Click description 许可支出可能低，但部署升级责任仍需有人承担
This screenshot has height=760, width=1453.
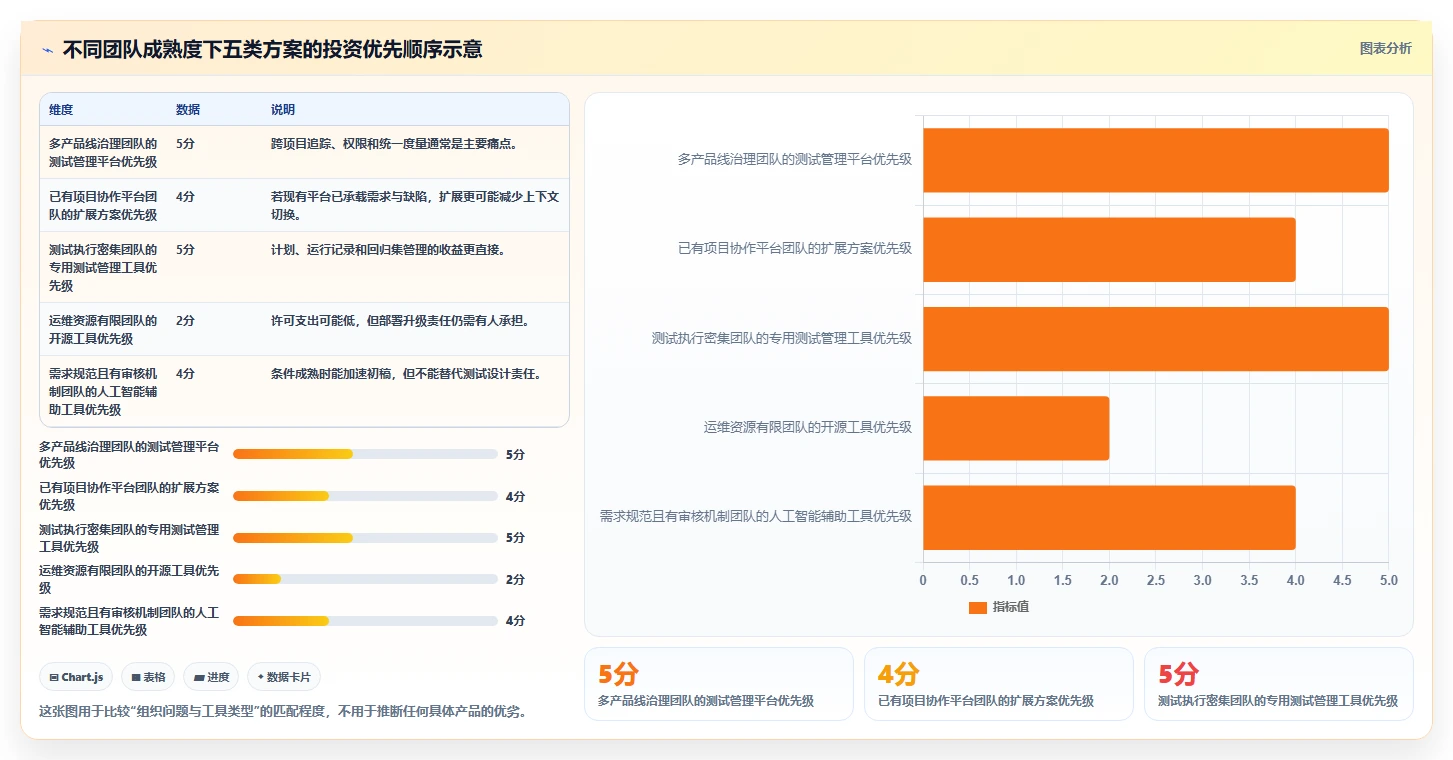[402, 321]
